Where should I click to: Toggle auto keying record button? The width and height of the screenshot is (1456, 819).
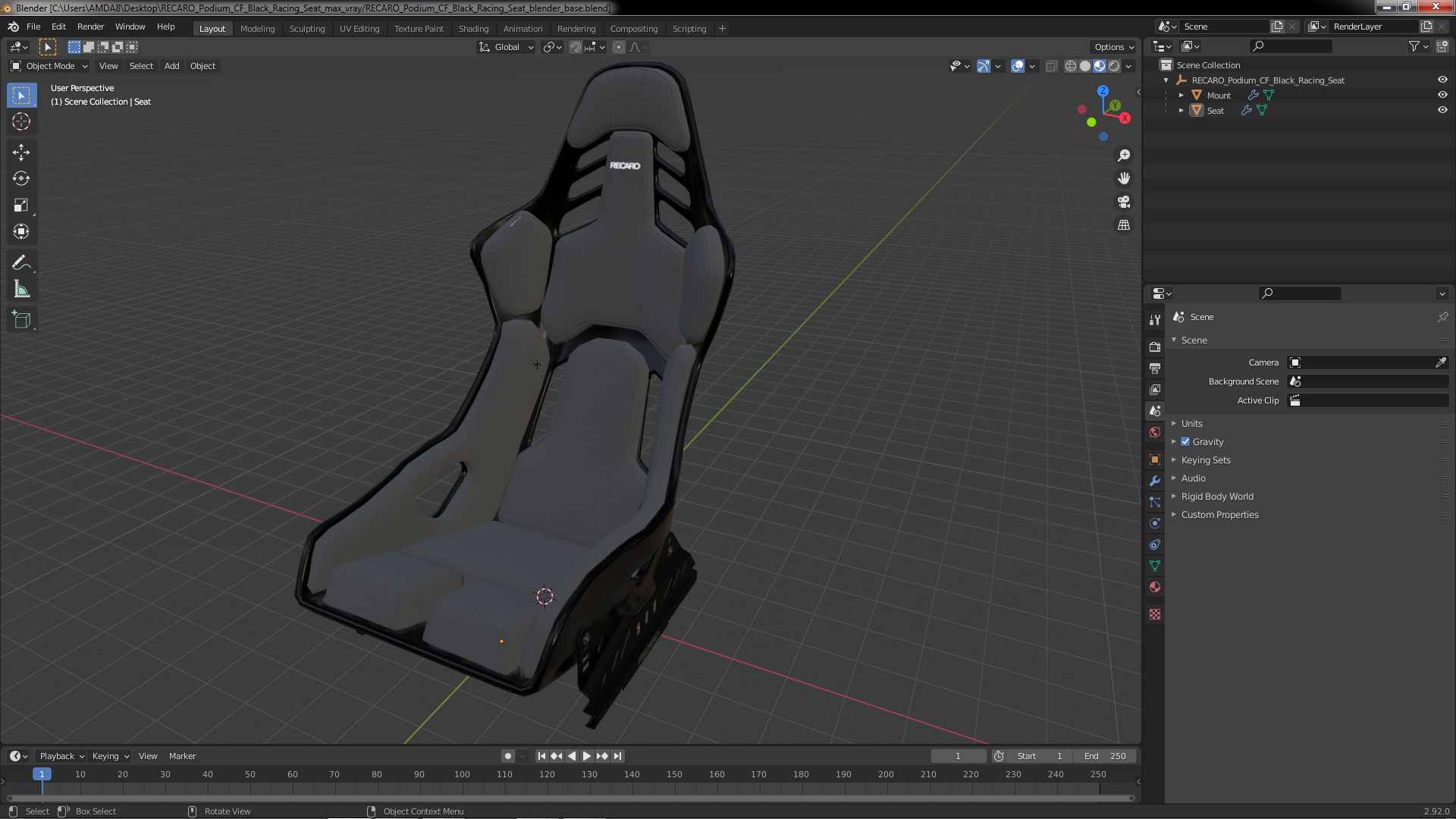click(x=507, y=756)
